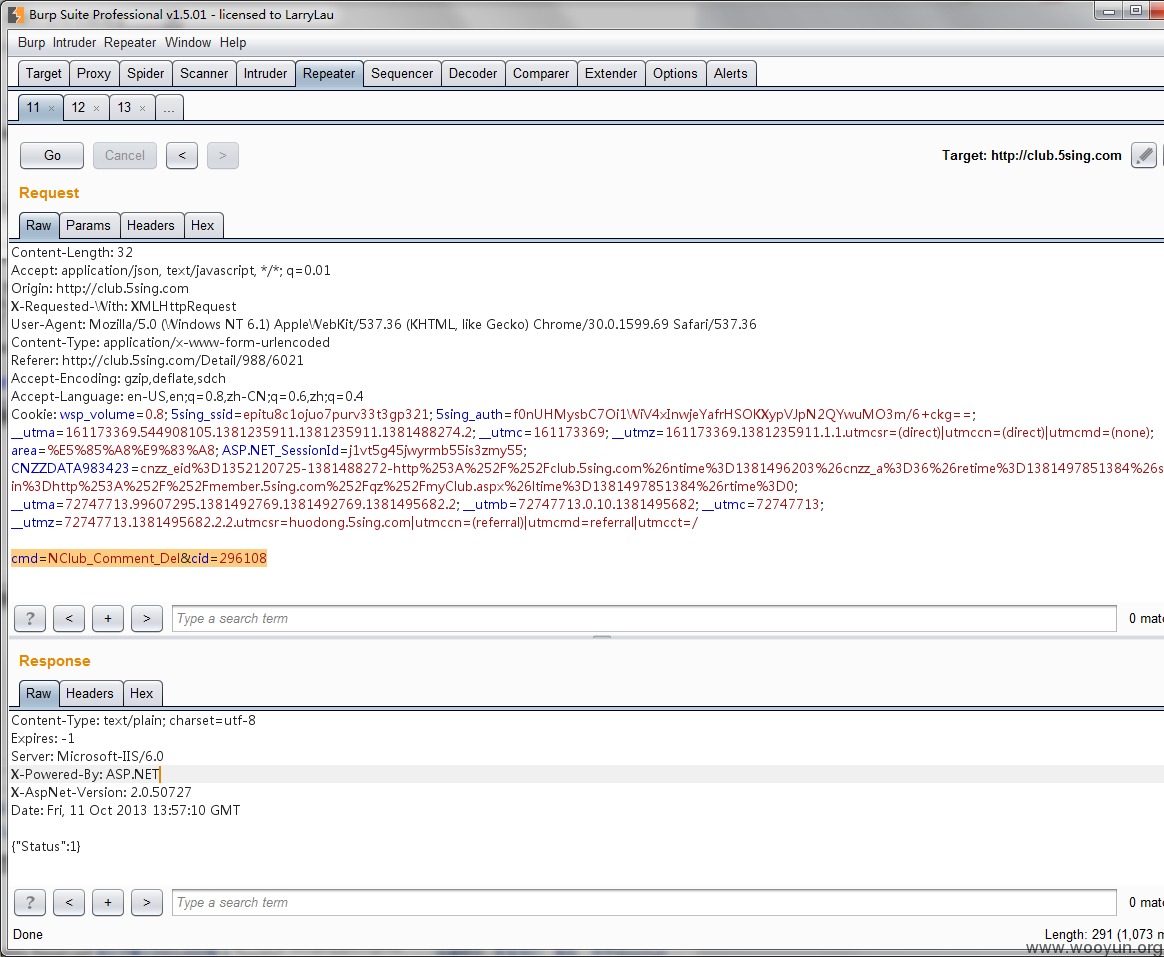Screen dimensions: 1164x957
Task: Open the request search help button
Action: pos(30,618)
